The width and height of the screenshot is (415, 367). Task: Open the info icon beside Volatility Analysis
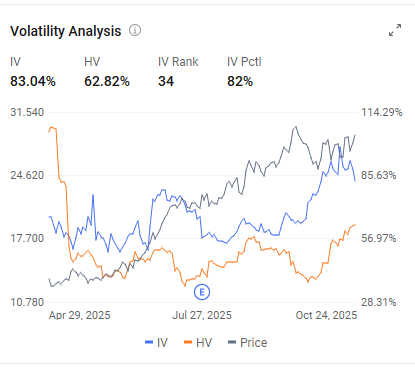(135, 30)
